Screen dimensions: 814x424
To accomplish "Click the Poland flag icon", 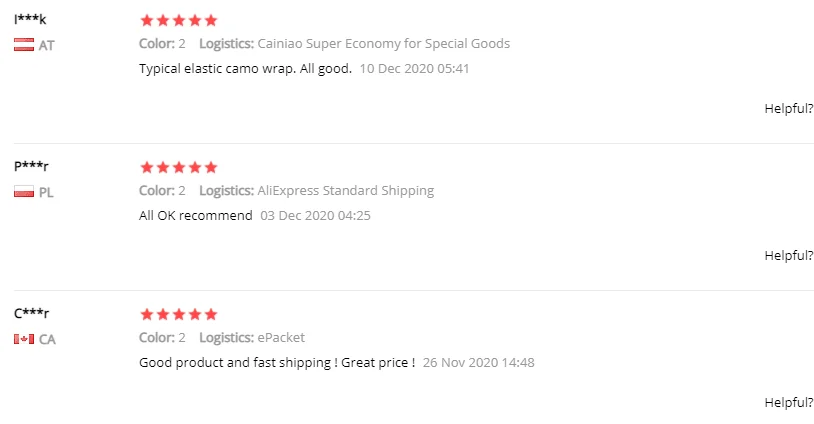I will [x=24, y=192].
